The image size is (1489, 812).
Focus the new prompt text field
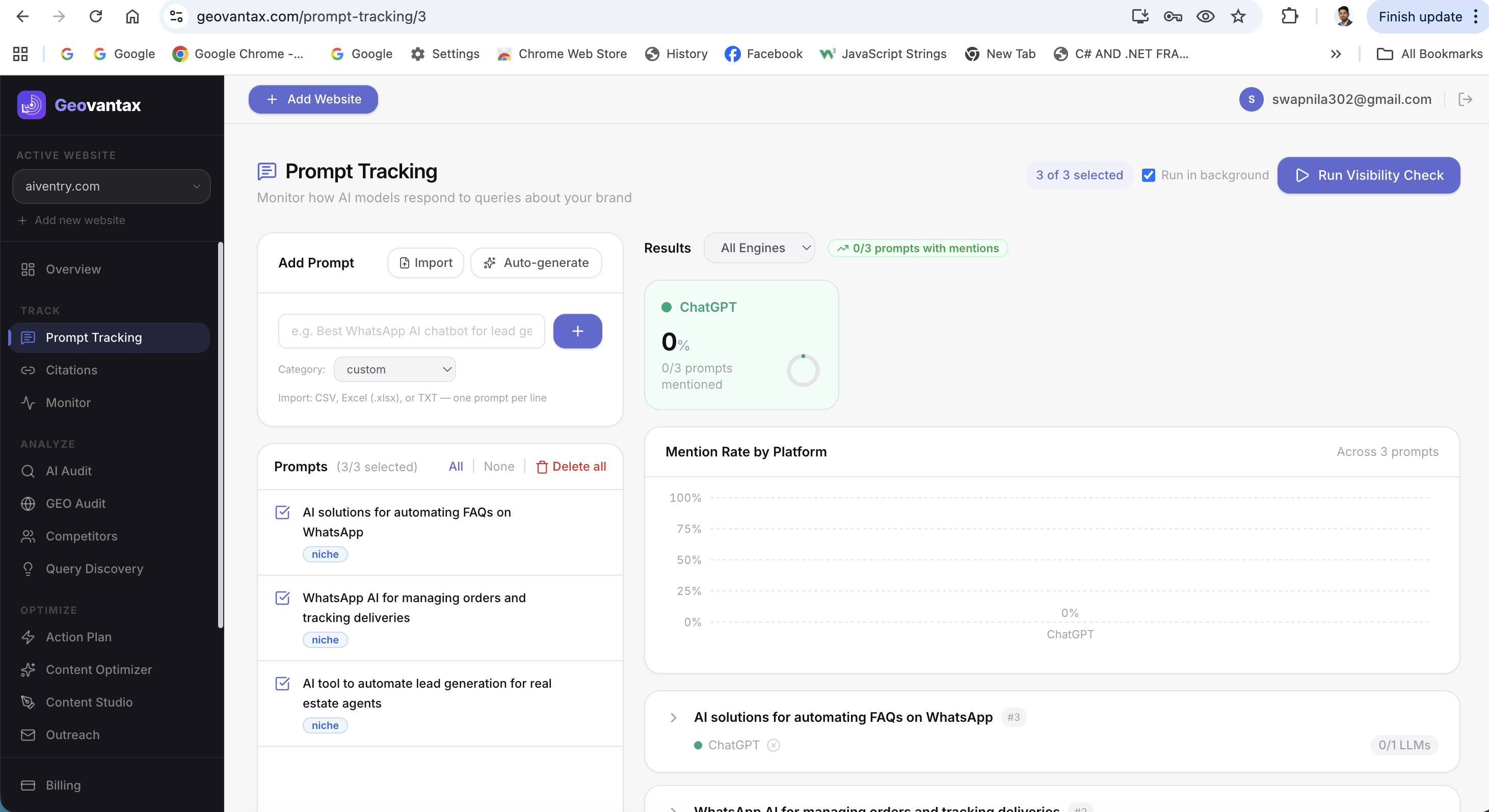tap(411, 331)
